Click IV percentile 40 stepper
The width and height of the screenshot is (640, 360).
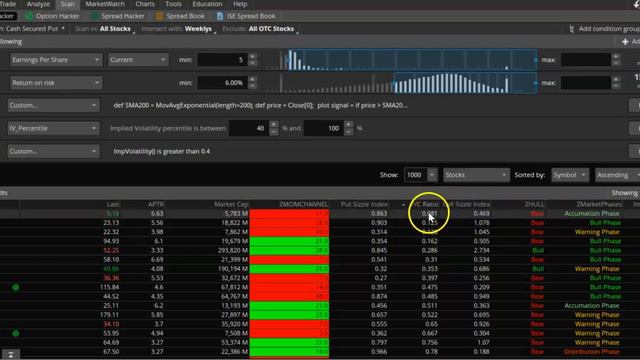pos(273,128)
